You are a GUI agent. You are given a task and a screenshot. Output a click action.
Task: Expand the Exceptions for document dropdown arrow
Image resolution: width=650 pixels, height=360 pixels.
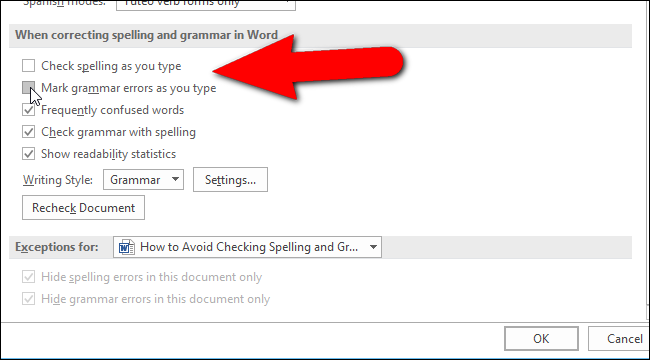[373, 247]
